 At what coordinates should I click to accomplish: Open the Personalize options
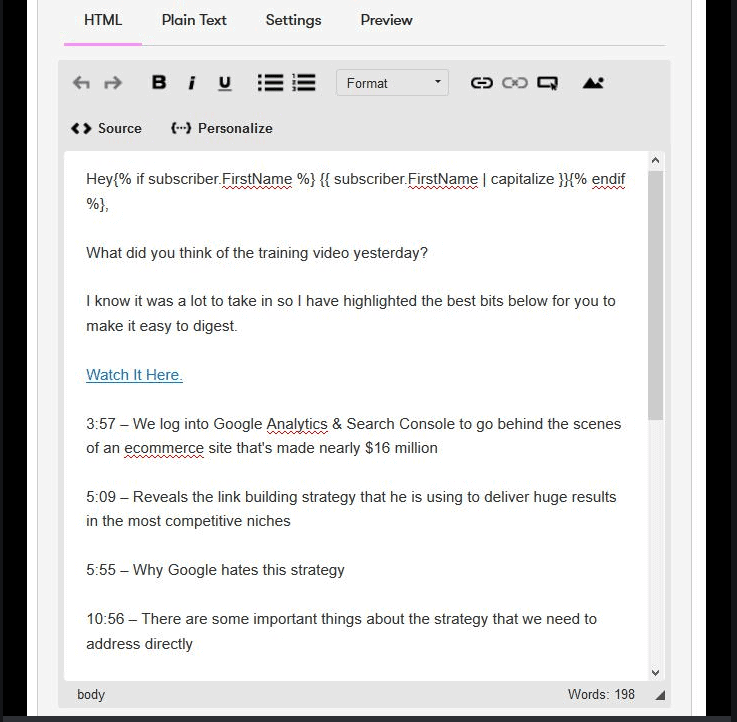222,128
